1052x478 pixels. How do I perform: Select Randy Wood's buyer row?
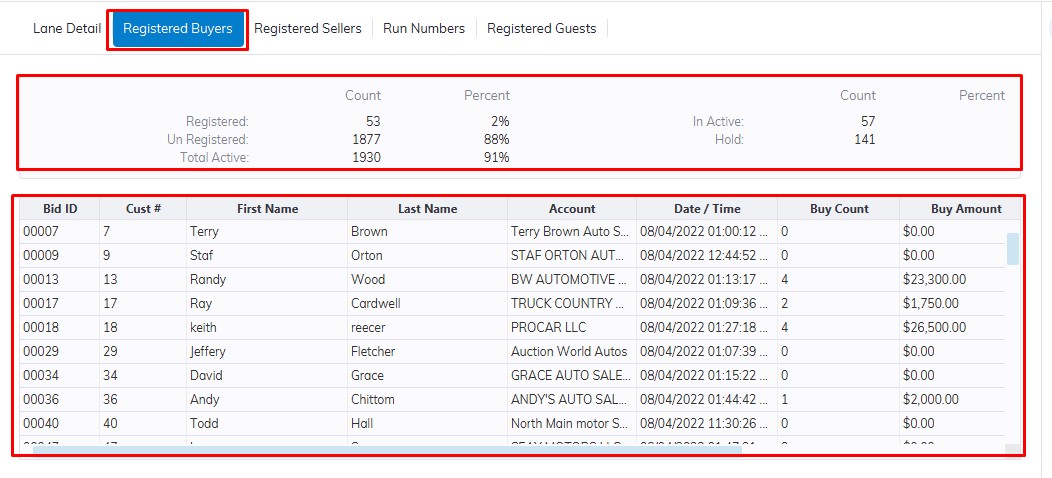(268, 279)
